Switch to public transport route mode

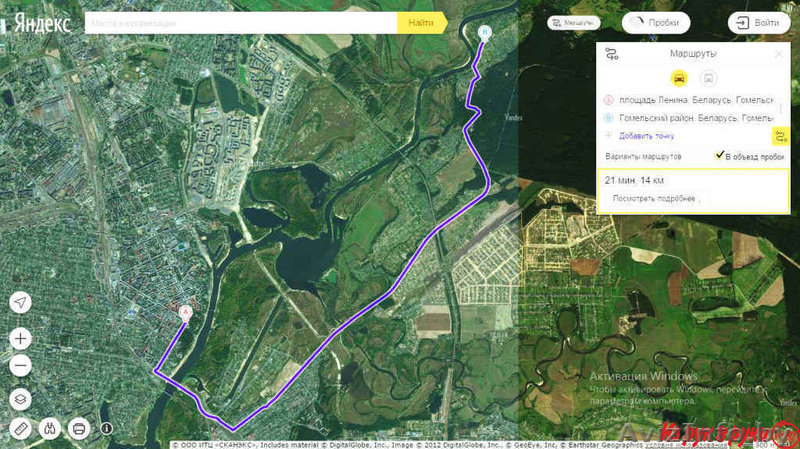(708, 77)
